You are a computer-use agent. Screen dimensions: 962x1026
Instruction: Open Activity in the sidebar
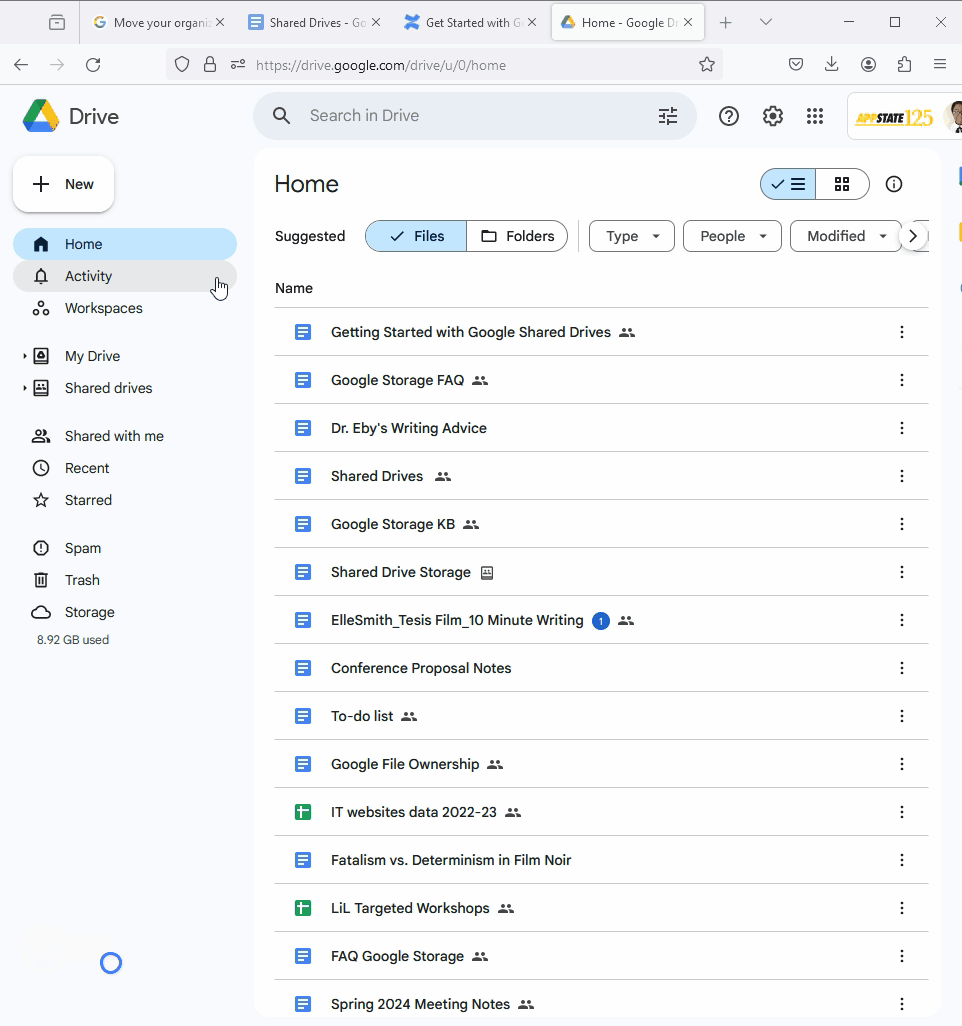[125, 276]
